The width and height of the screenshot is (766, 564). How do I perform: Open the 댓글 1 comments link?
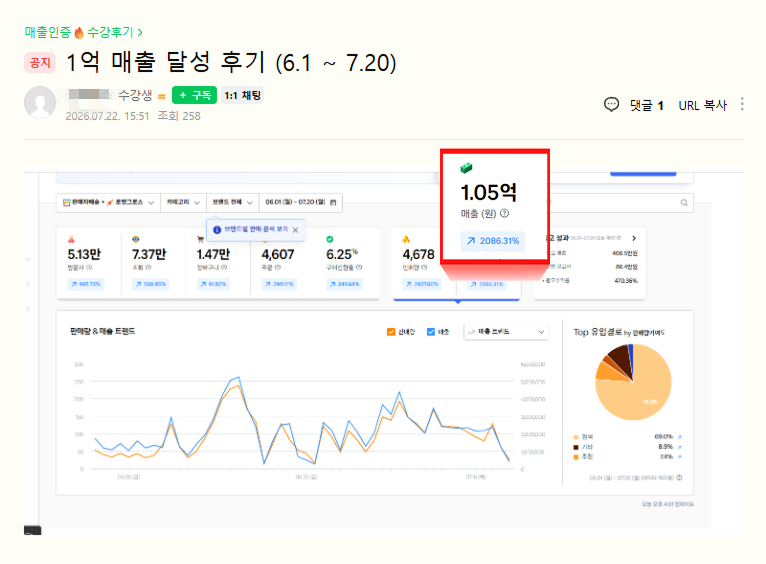(x=646, y=105)
